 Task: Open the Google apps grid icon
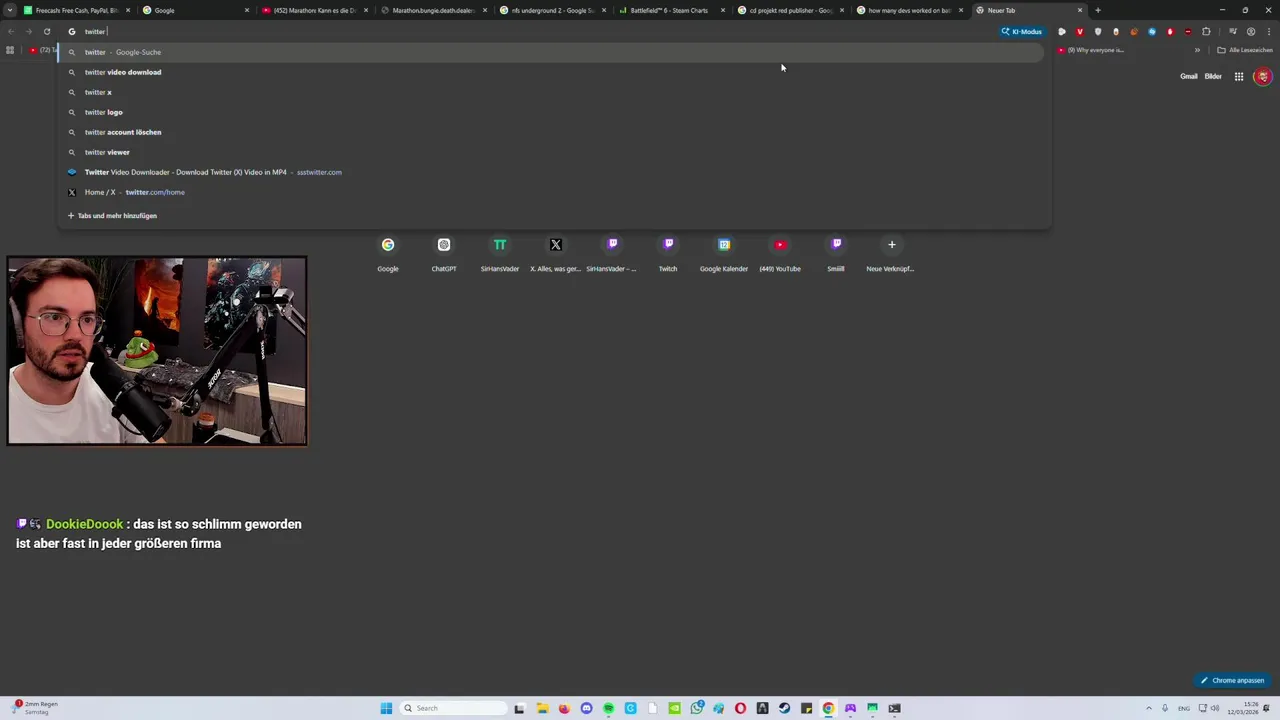point(1239,76)
